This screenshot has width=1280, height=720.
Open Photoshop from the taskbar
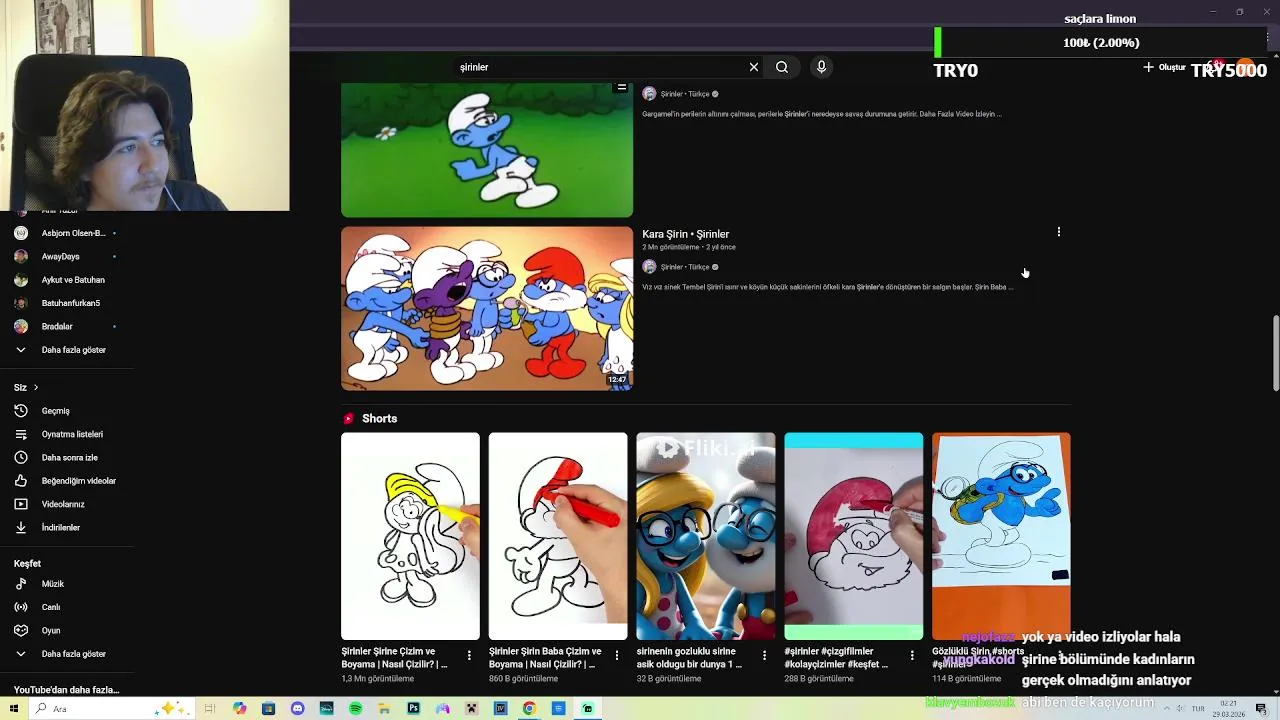click(413, 709)
